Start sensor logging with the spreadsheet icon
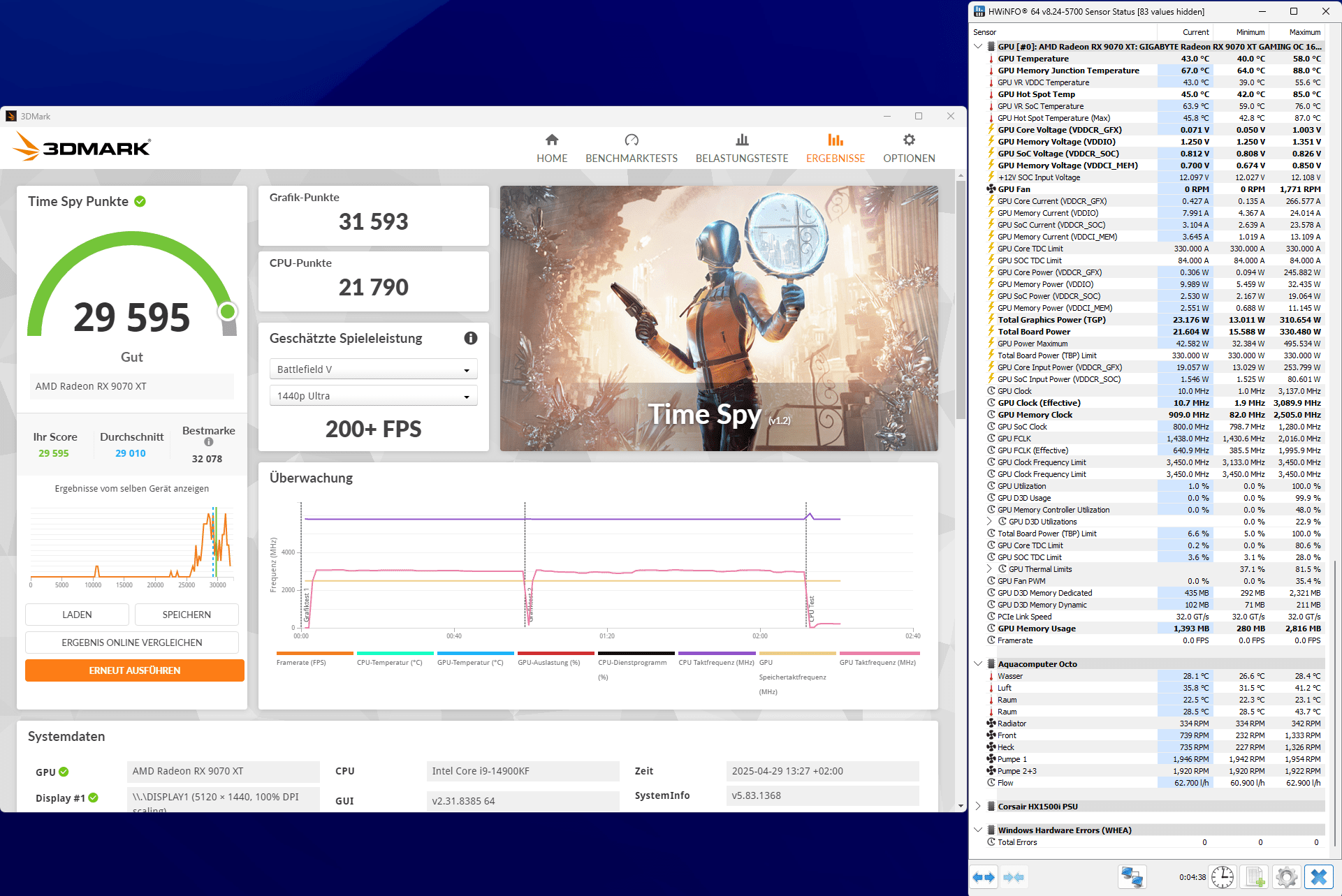 point(1255,877)
